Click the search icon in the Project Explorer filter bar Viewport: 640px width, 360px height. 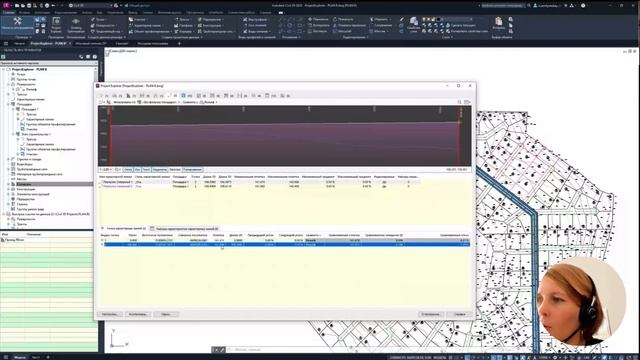460,102
